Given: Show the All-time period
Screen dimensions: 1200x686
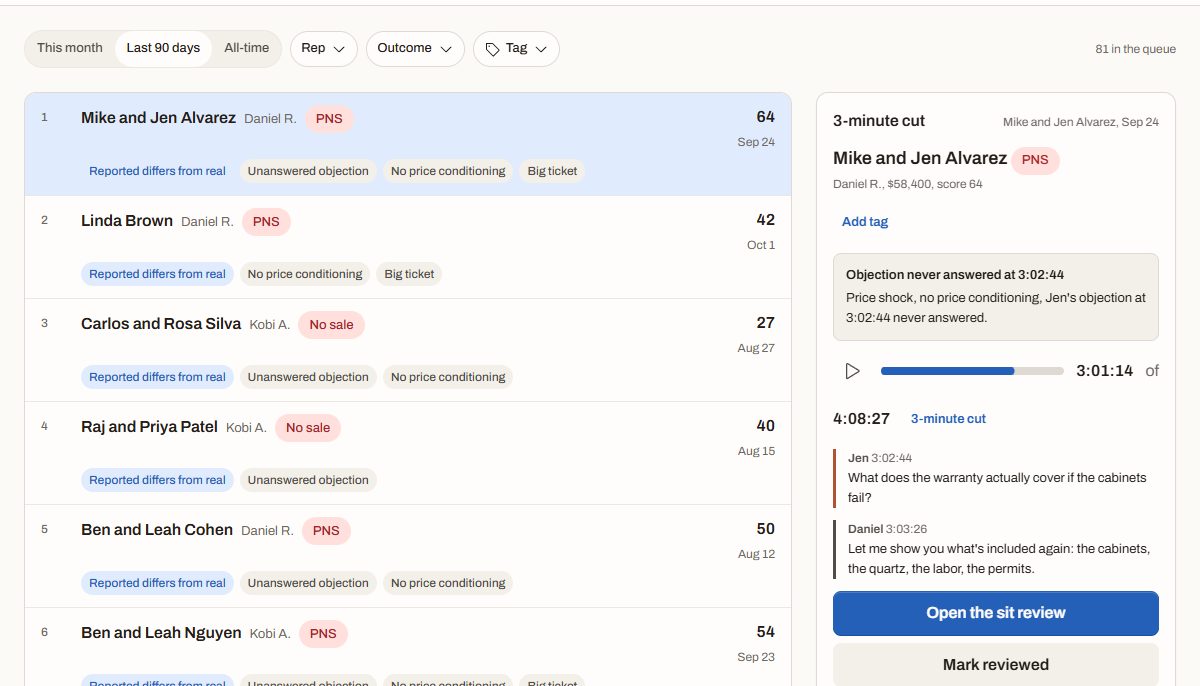Looking at the screenshot, I should pyautogui.click(x=246, y=48).
